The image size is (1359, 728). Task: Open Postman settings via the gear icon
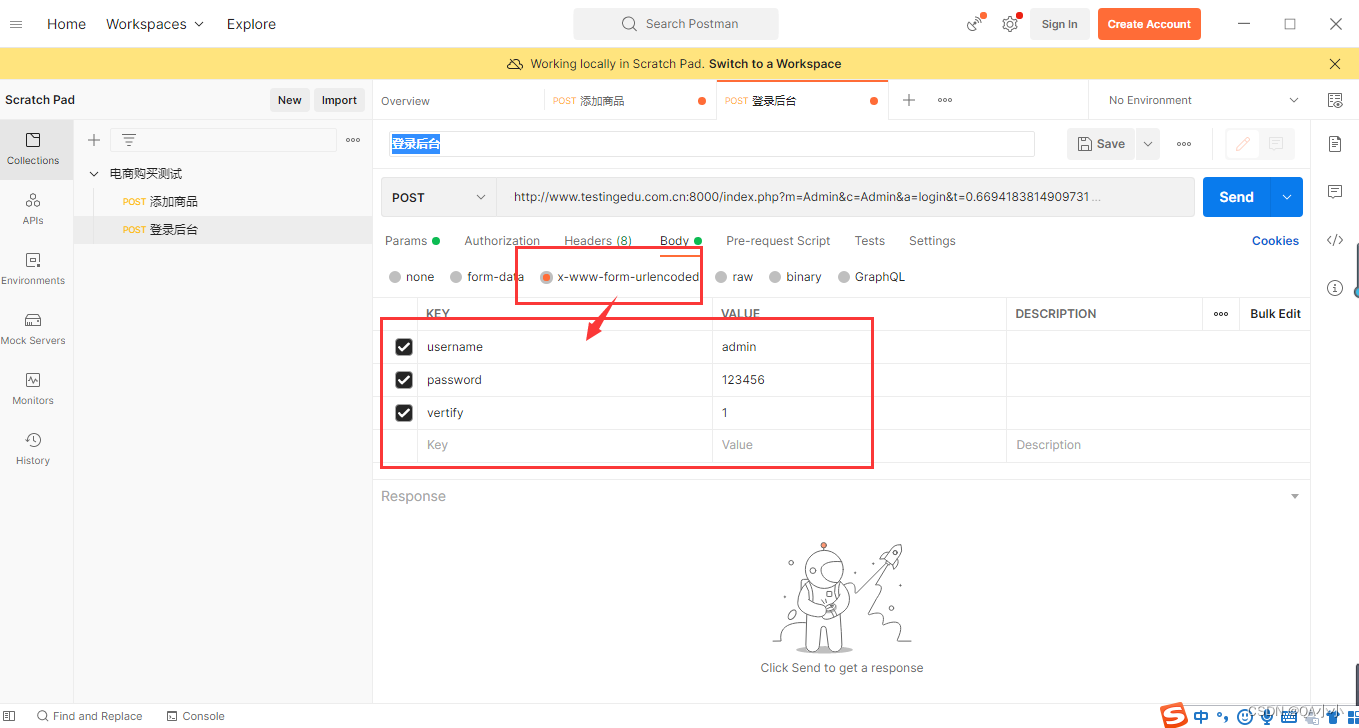click(1010, 23)
